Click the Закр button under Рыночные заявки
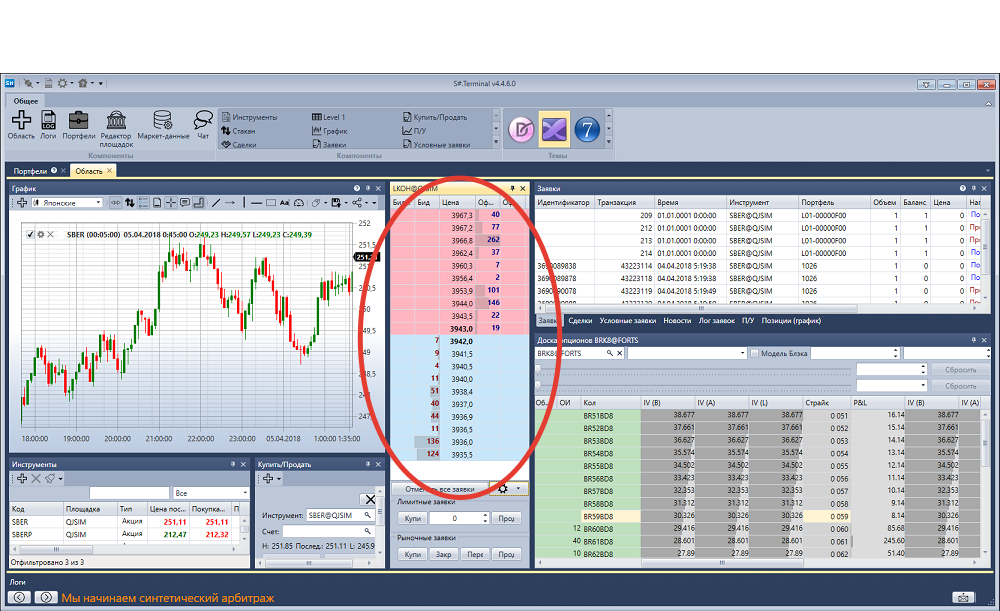 pyautogui.click(x=443, y=554)
